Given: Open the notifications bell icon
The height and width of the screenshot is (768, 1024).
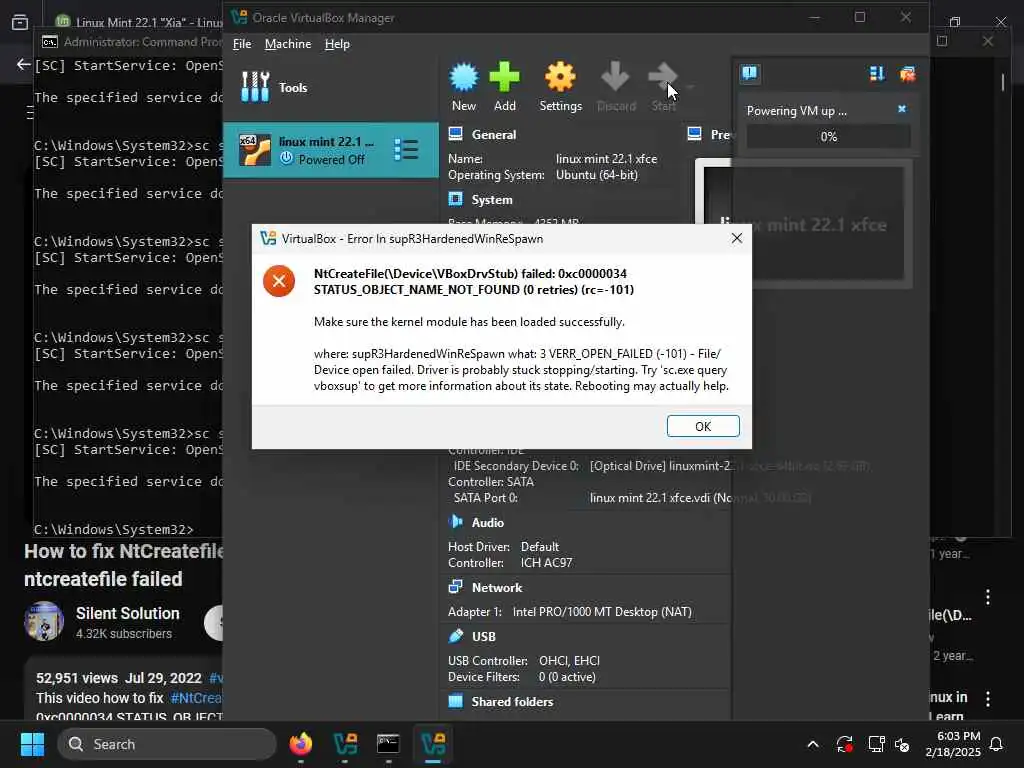Looking at the screenshot, I should (996, 744).
